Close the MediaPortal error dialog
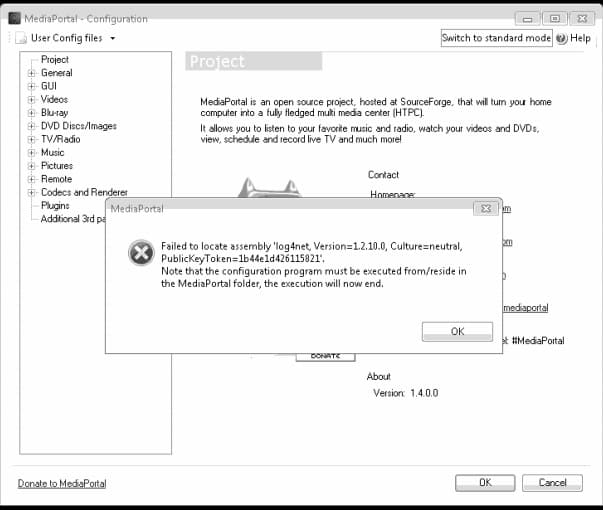Screen dimensions: 603x510 point(486,208)
